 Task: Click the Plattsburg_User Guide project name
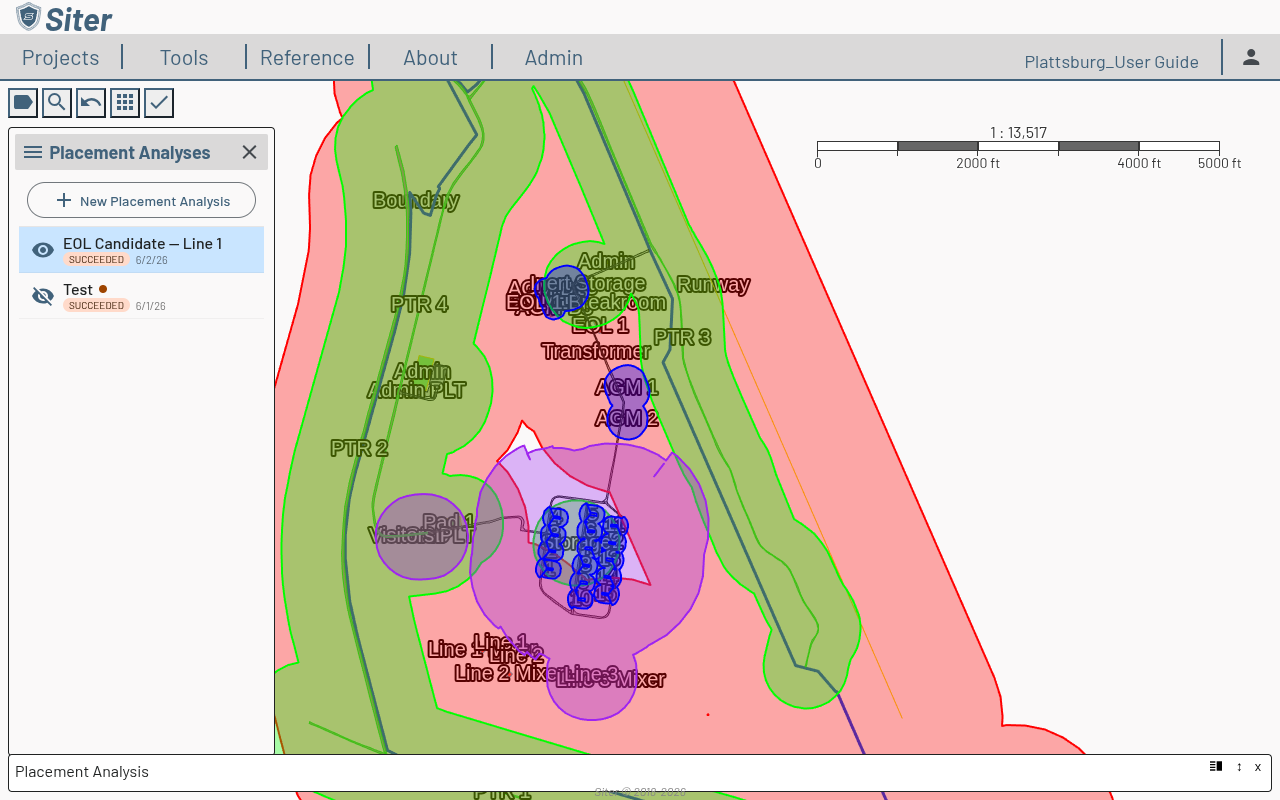(x=1111, y=62)
